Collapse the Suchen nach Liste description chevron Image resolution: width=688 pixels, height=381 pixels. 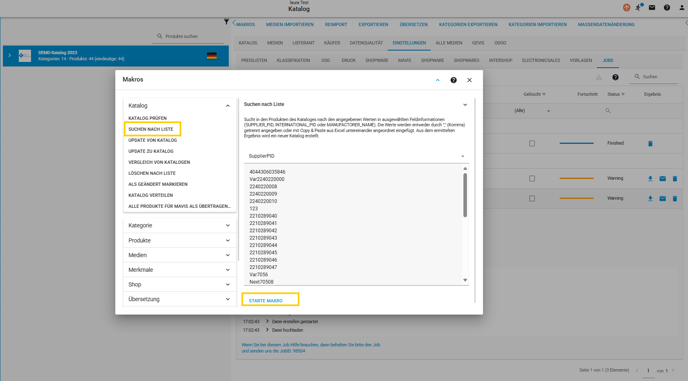click(465, 105)
